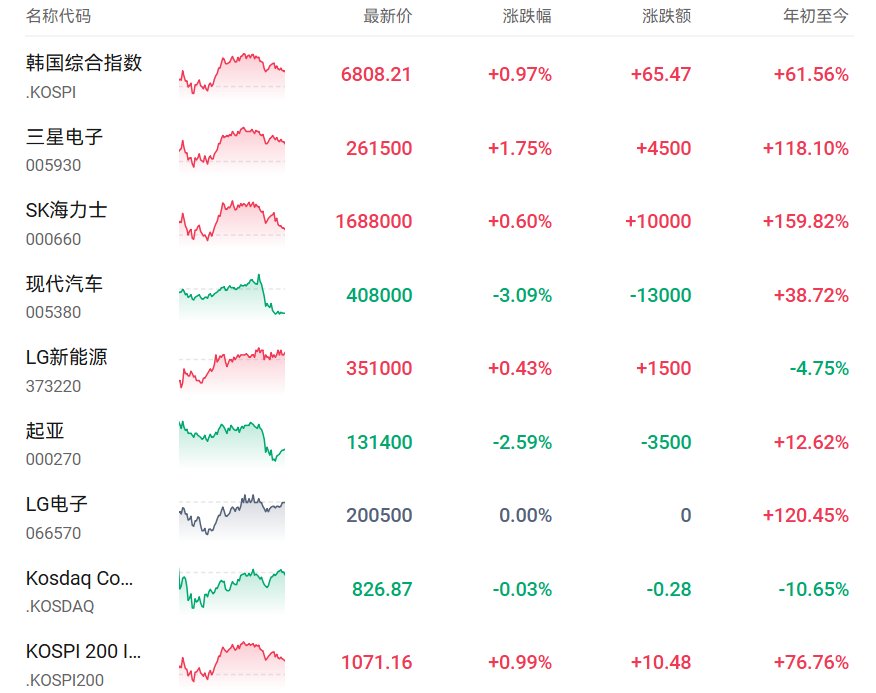Select the 名称代码 column header
Image resolution: width=876 pixels, height=693 pixels.
[58, 16]
